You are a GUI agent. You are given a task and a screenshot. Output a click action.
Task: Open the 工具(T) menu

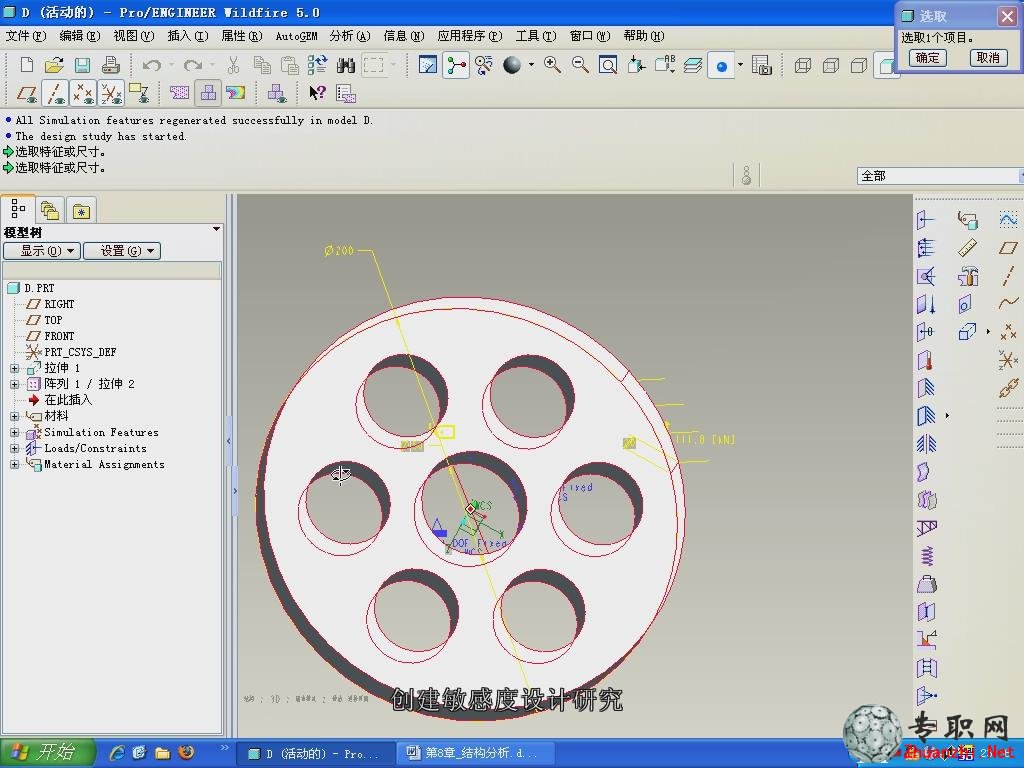click(536, 36)
